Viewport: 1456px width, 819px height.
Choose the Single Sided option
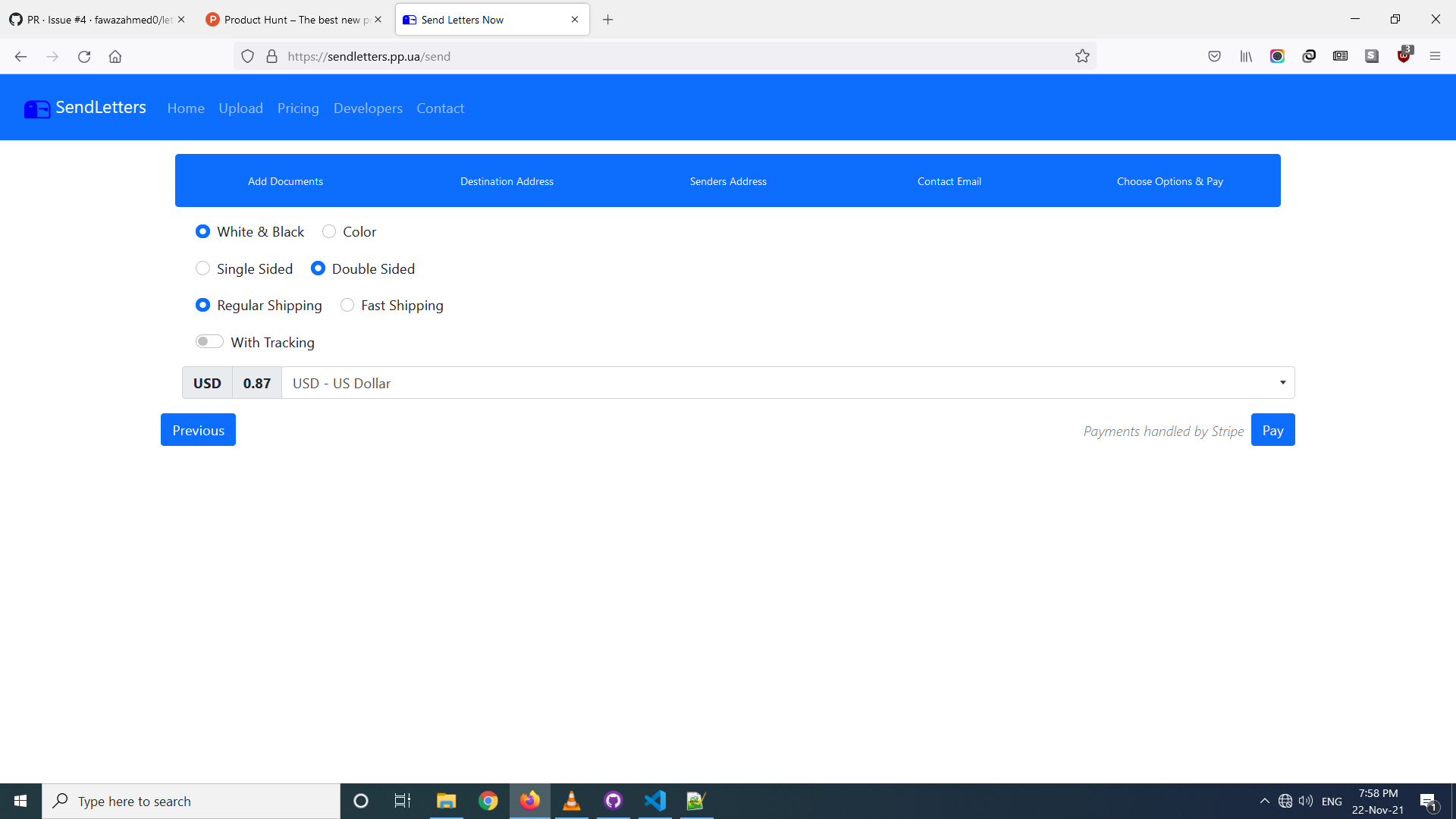tap(202, 268)
